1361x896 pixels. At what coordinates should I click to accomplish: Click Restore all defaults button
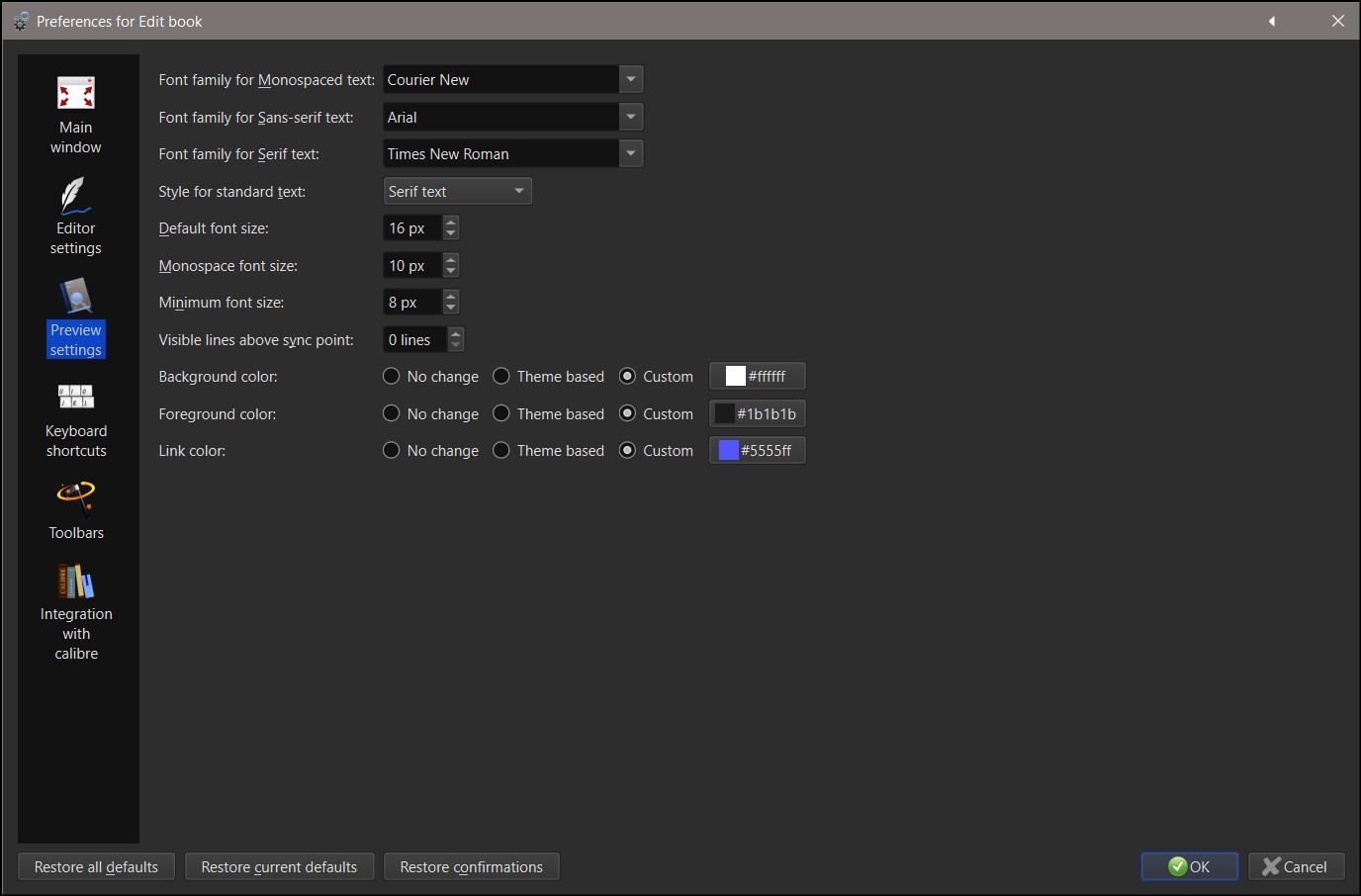(96, 866)
